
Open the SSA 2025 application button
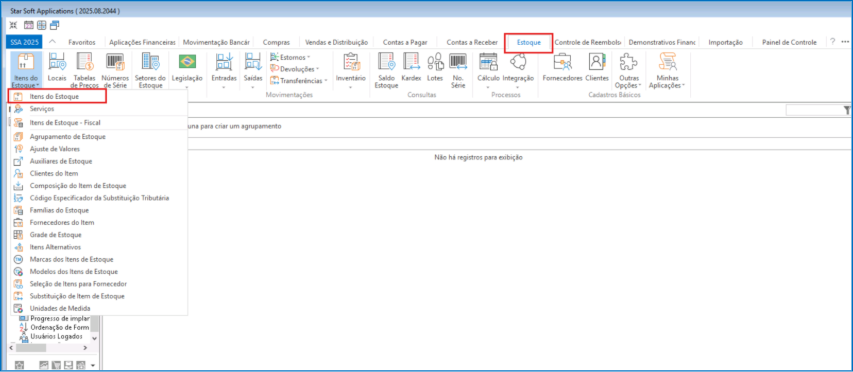point(23,42)
